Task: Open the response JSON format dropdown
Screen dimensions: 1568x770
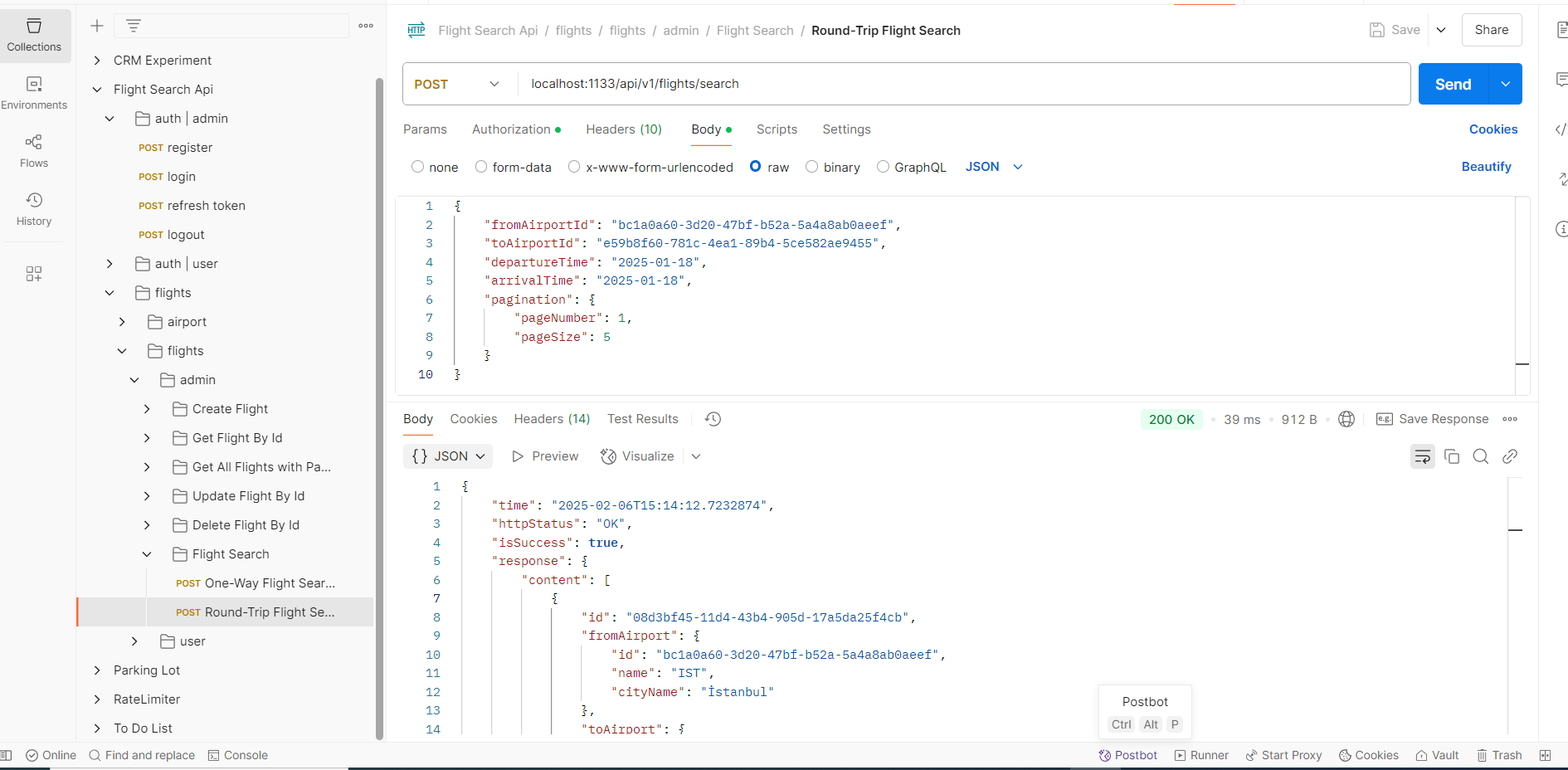Action: [448, 456]
